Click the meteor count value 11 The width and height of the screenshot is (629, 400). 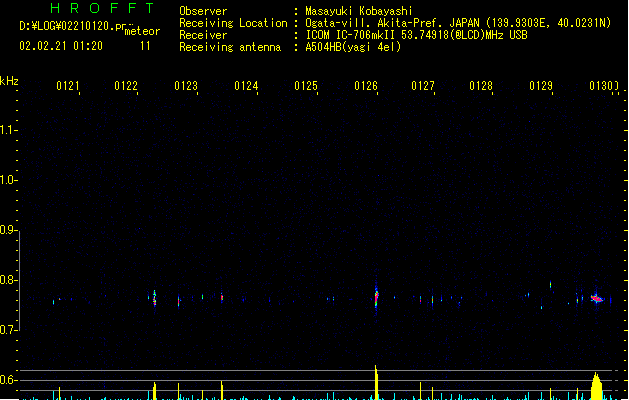[x=145, y=46]
